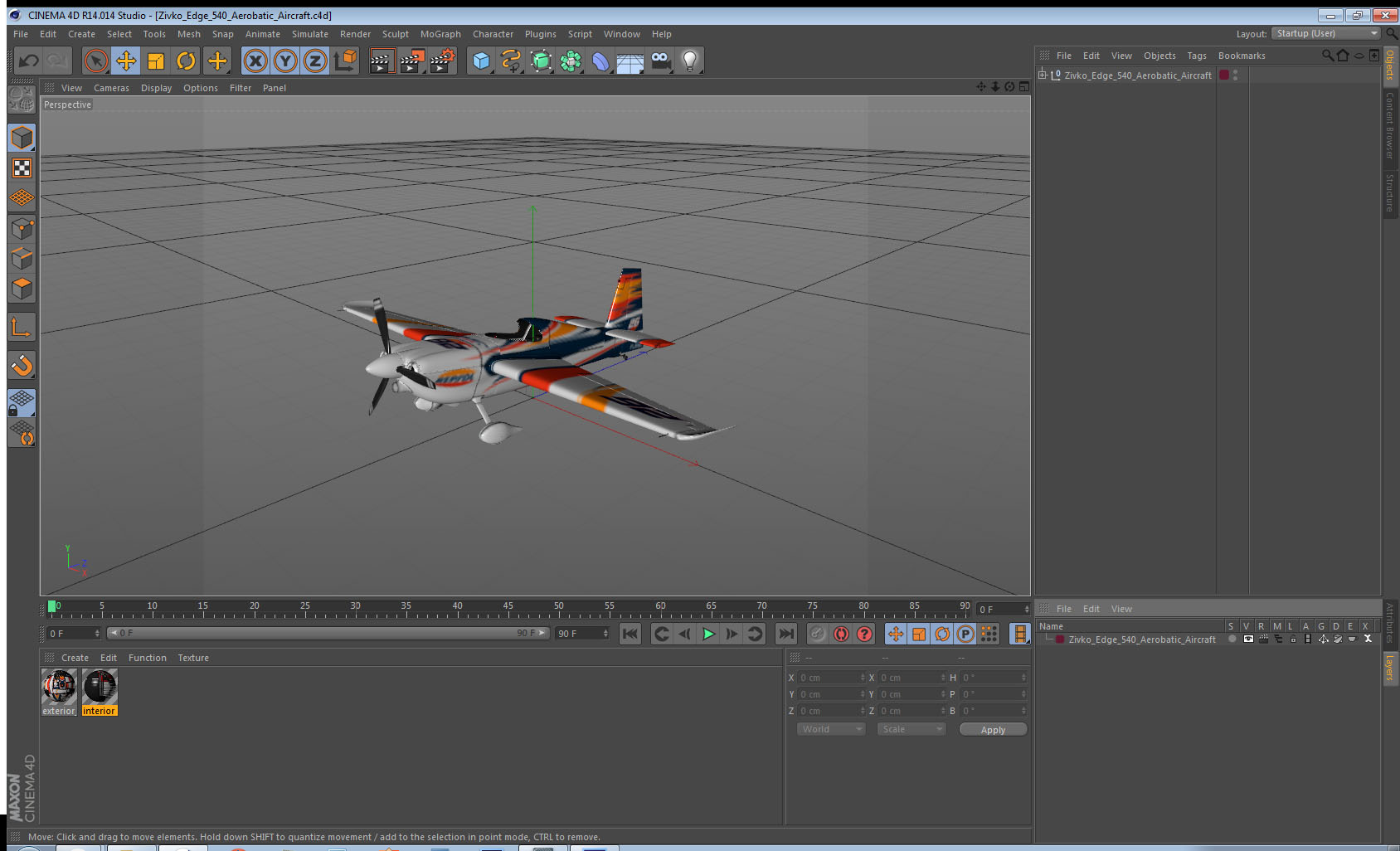
Task: Click the object's red layer color dot
Action: (x=1224, y=75)
